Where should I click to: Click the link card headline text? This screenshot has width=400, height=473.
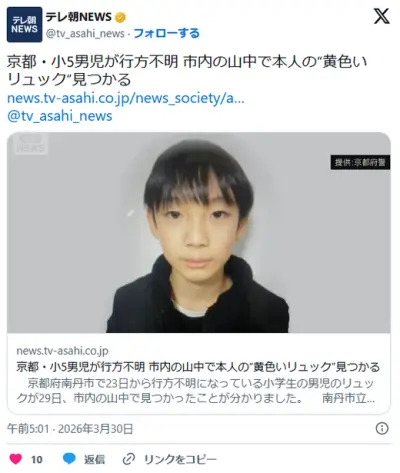click(198, 367)
